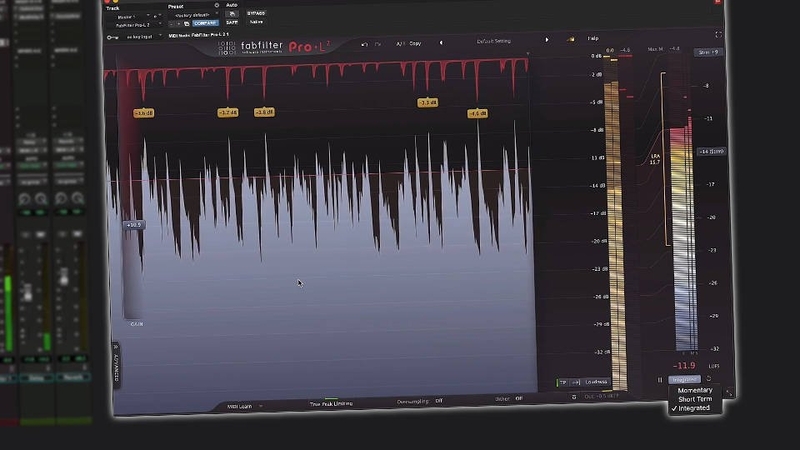This screenshot has height=450, width=800.
Task: Click the resize handle at plugin corner
Action: [731, 392]
